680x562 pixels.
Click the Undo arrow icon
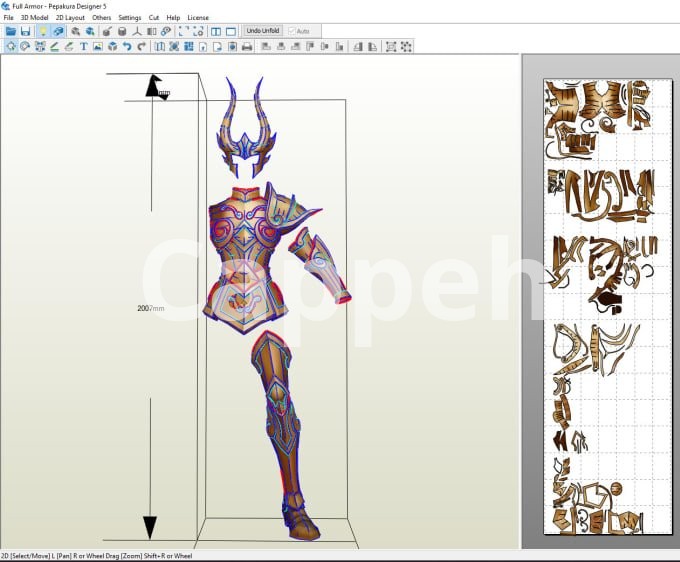[127, 46]
